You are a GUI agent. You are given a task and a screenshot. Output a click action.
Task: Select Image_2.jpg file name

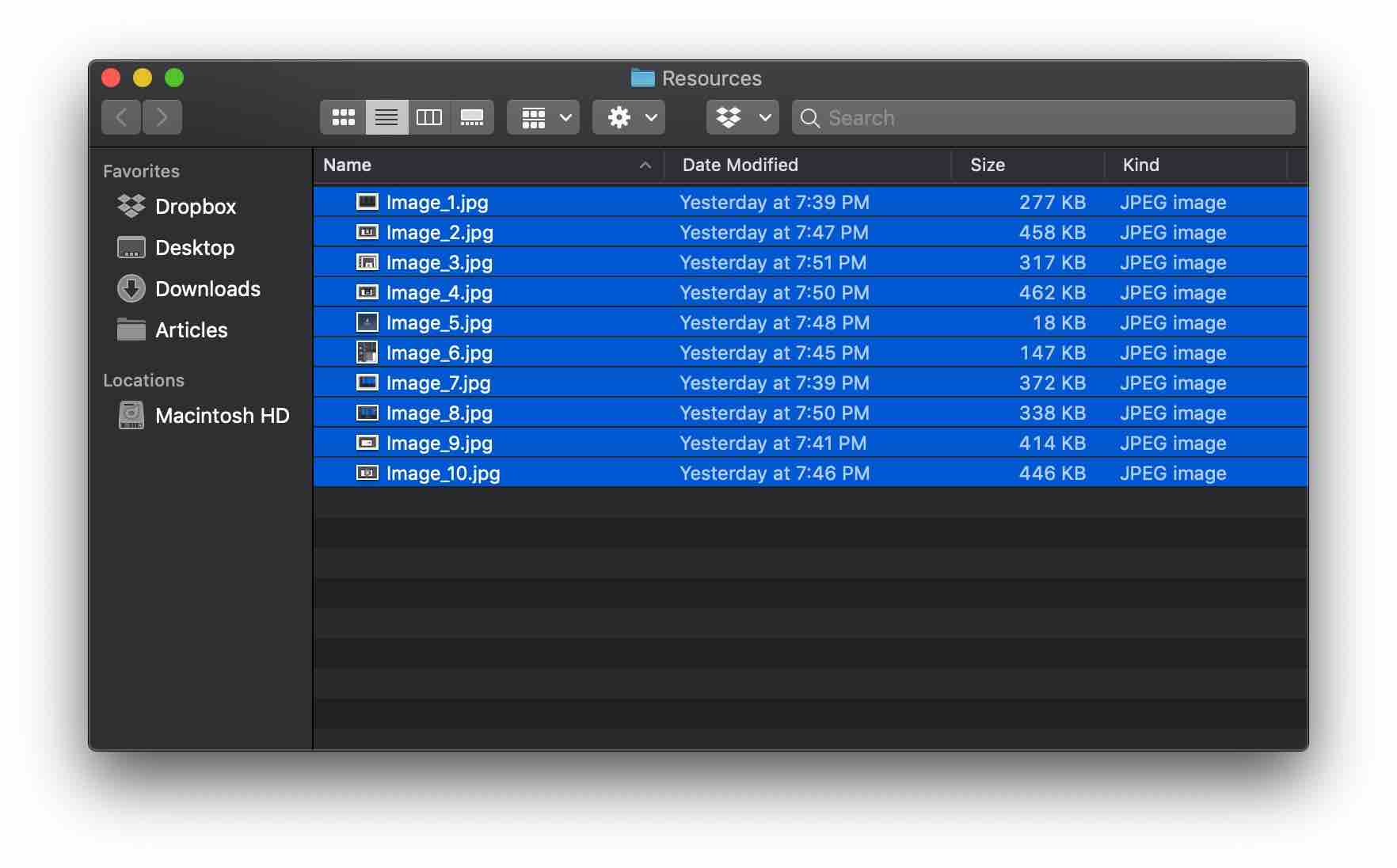pyautogui.click(x=440, y=232)
